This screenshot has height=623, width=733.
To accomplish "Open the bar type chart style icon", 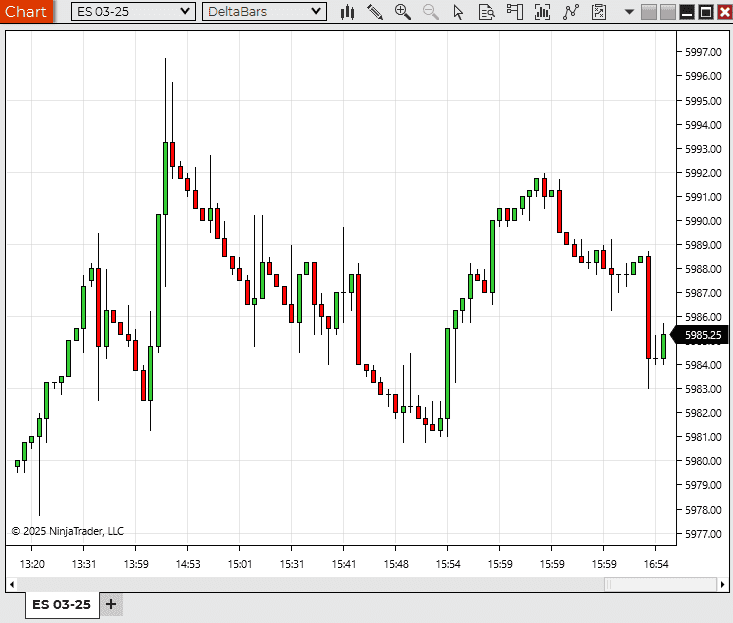I will [x=348, y=12].
